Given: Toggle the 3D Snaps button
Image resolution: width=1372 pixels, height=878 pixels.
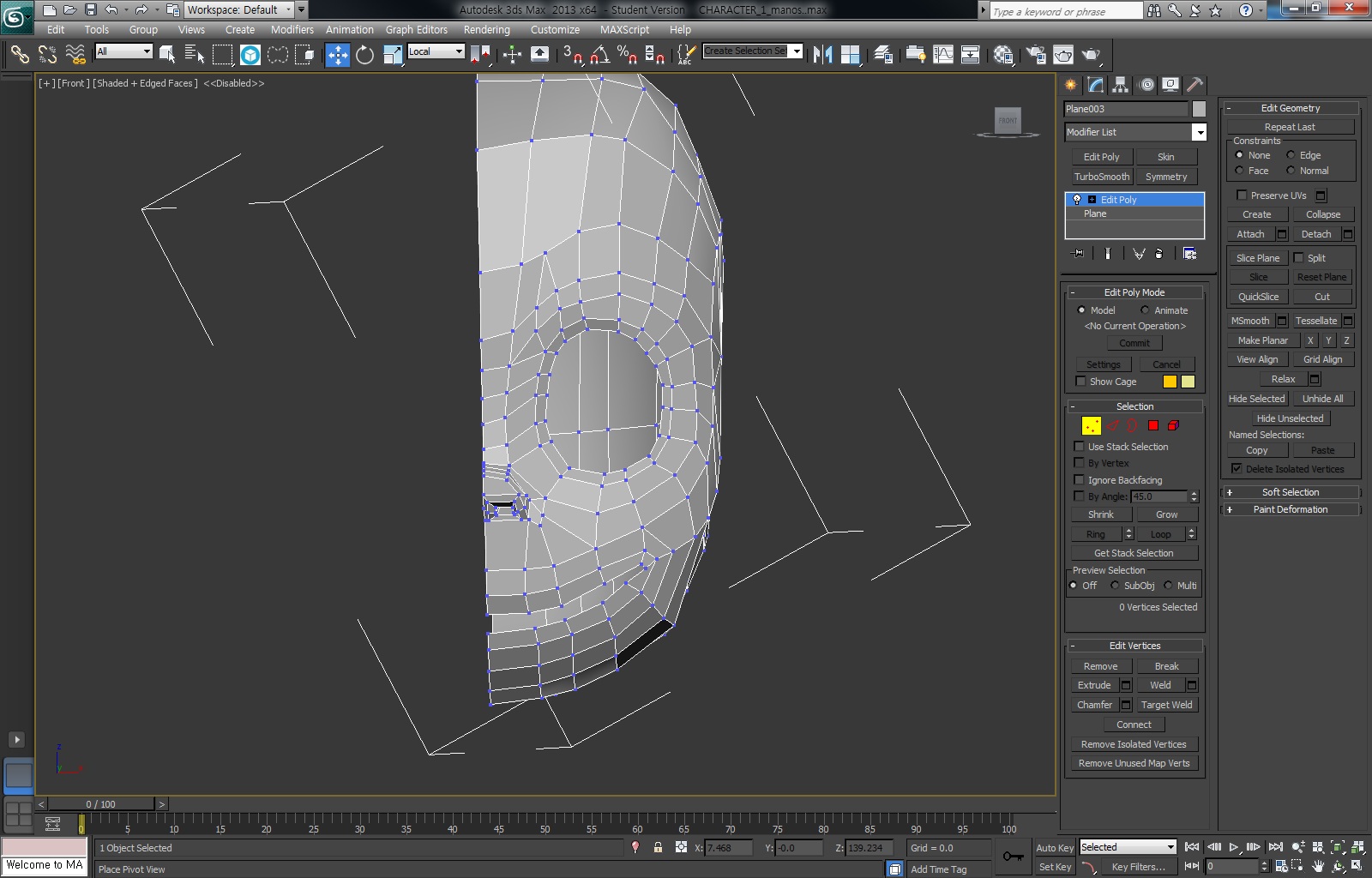Looking at the screenshot, I should 573,55.
